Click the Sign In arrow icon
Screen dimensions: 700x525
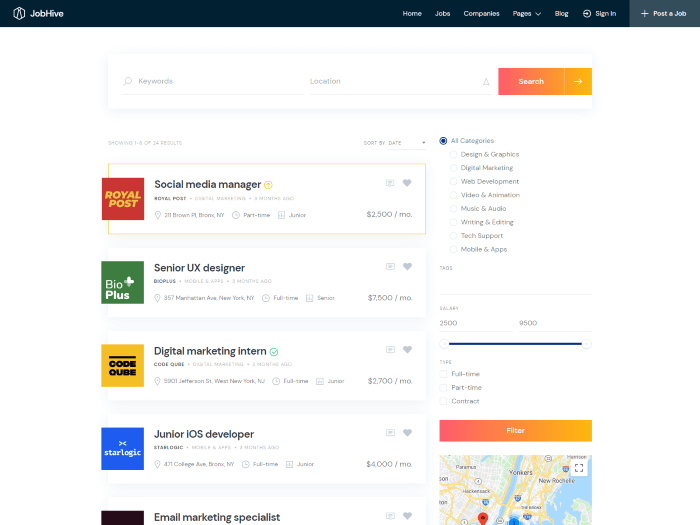[587, 13]
